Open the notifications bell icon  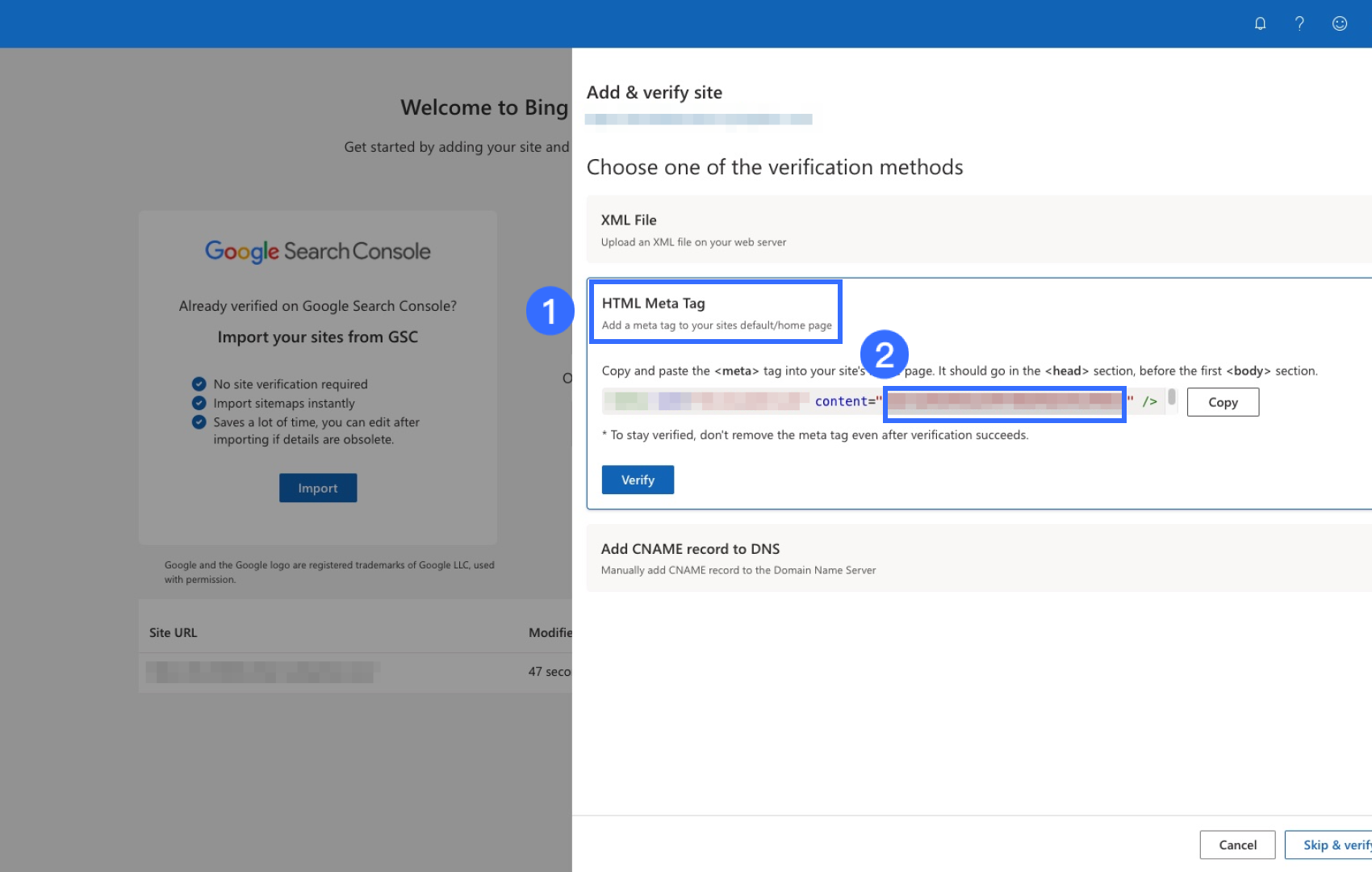coord(1260,23)
